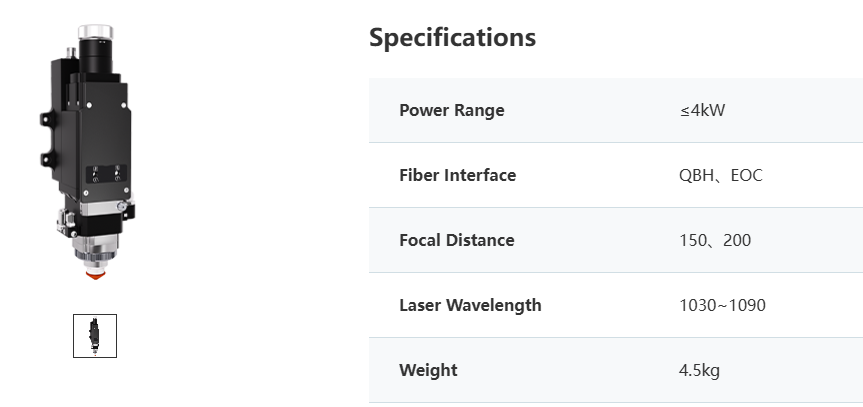The height and width of the screenshot is (407, 863).
Task: Click the silver side knob on the laser head
Action: [x=122, y=206]
